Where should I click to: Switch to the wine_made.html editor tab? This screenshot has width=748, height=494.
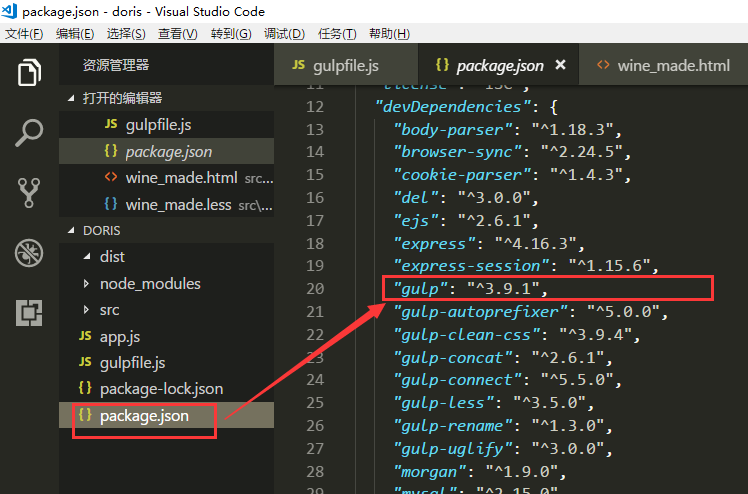click(663, 65)
